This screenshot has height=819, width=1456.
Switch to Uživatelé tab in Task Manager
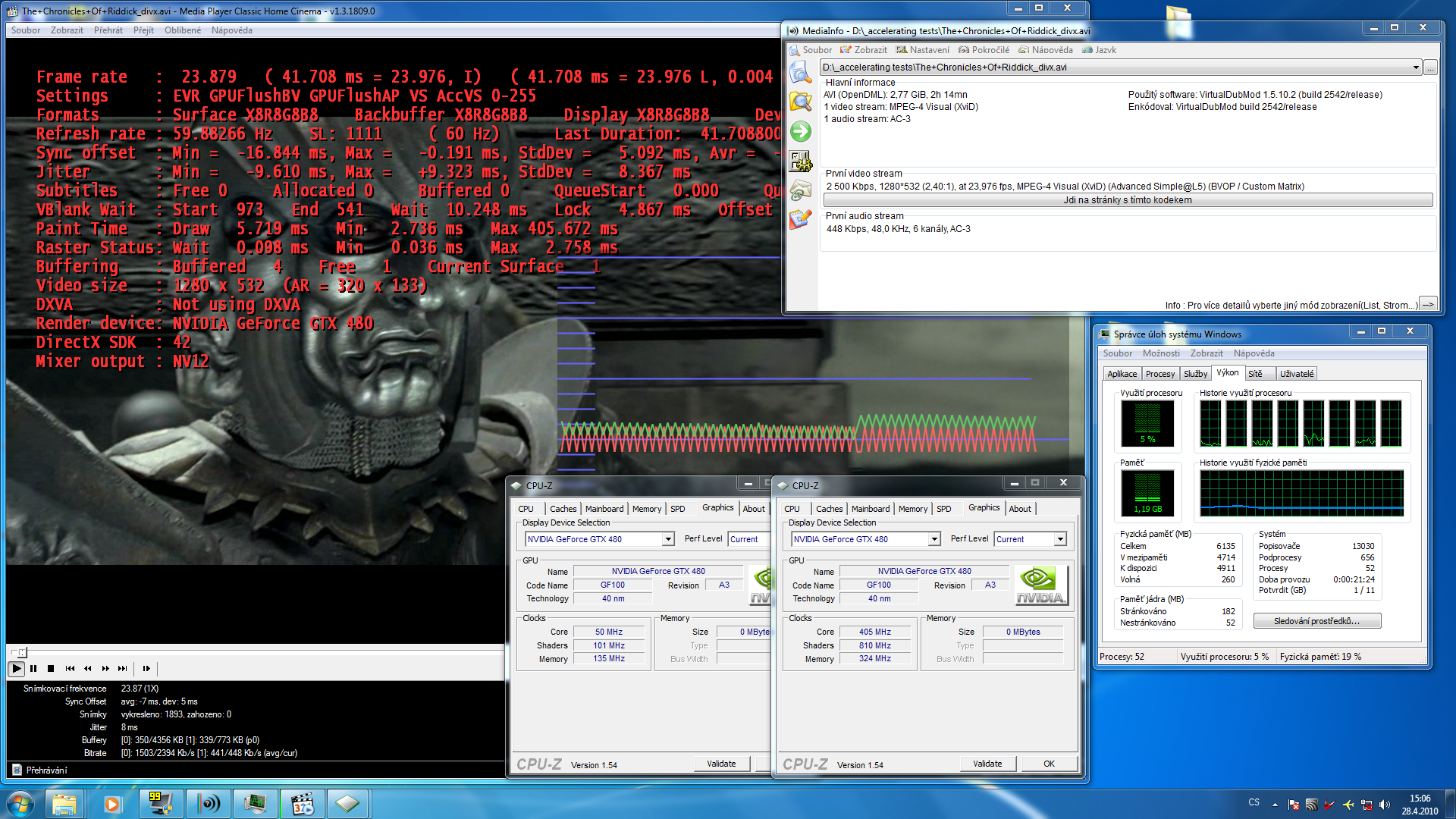(x=1297, y=374)
